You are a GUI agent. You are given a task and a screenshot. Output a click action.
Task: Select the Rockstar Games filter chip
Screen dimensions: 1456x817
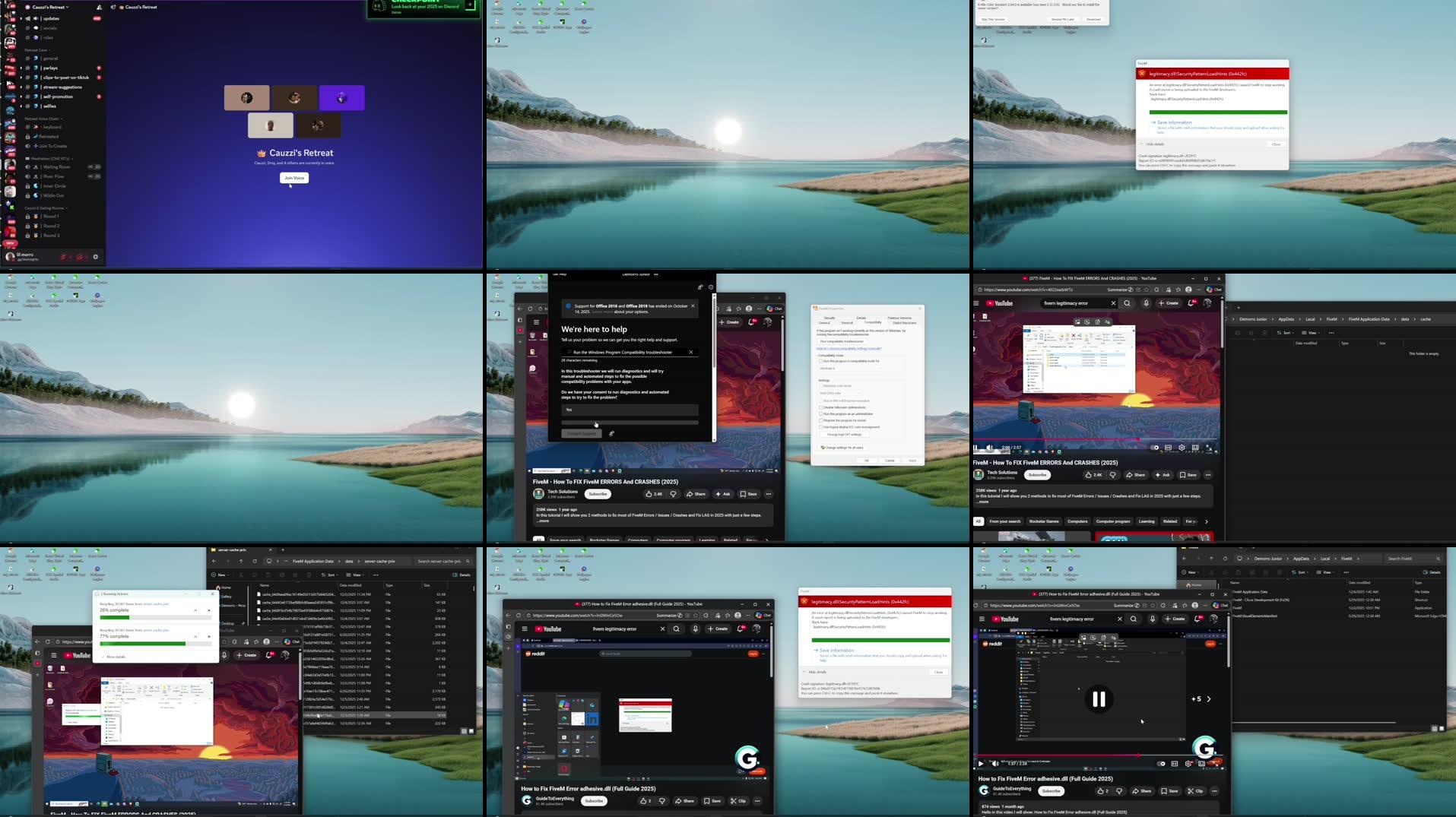point(1044,521)
